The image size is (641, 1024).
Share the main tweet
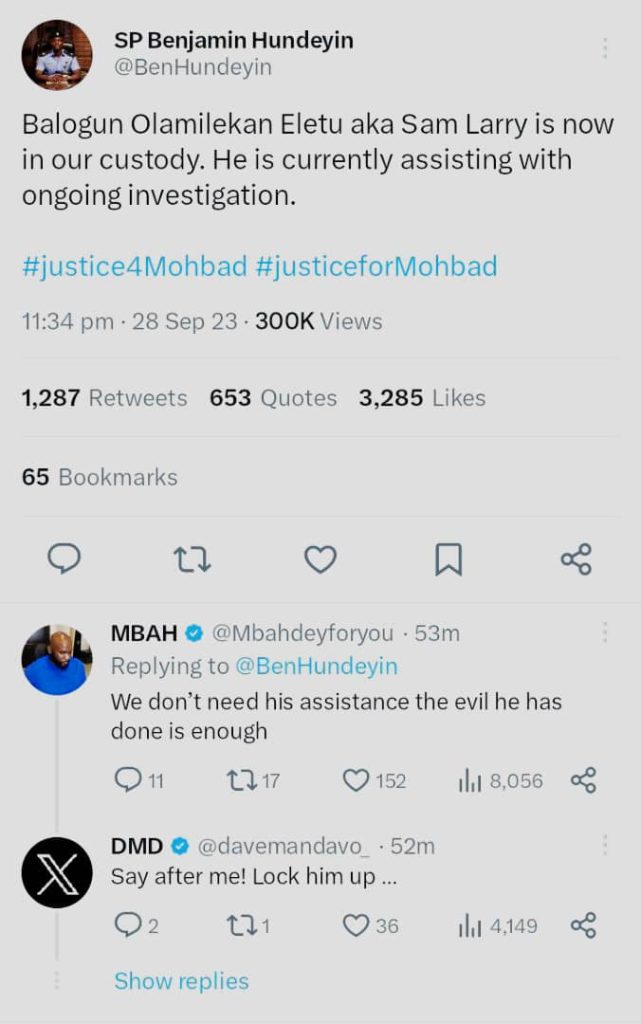coord(576,559)
